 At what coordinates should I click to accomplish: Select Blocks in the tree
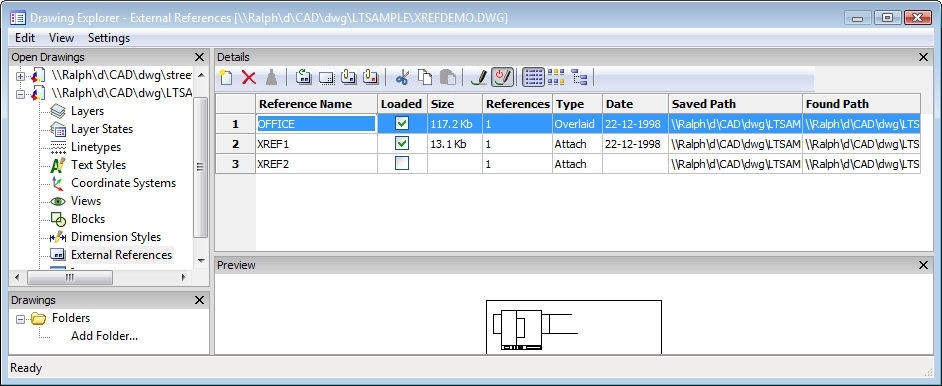tap(88, 219)
